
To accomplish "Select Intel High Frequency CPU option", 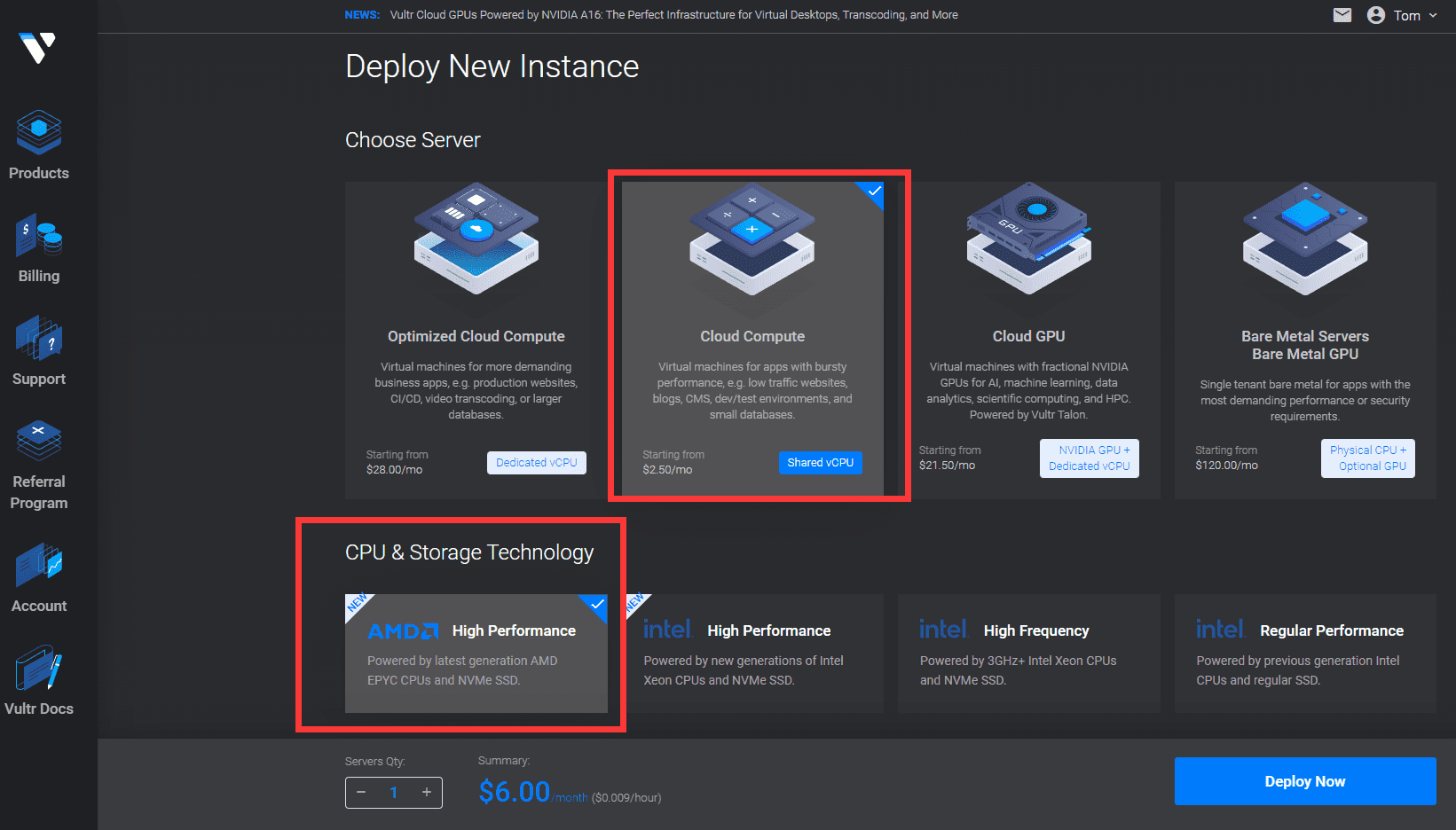I will 1029,654.
